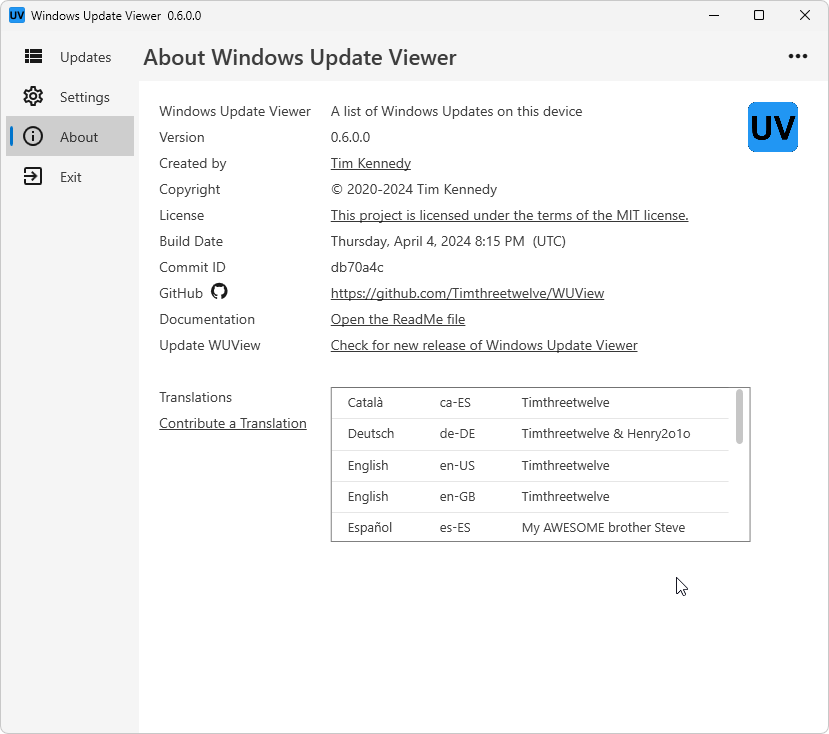This screenshot has width=829, height=734.
Task: Click 'Timthreetwelve & Henry2o1o' contributor cell
Action: [606, 434]
